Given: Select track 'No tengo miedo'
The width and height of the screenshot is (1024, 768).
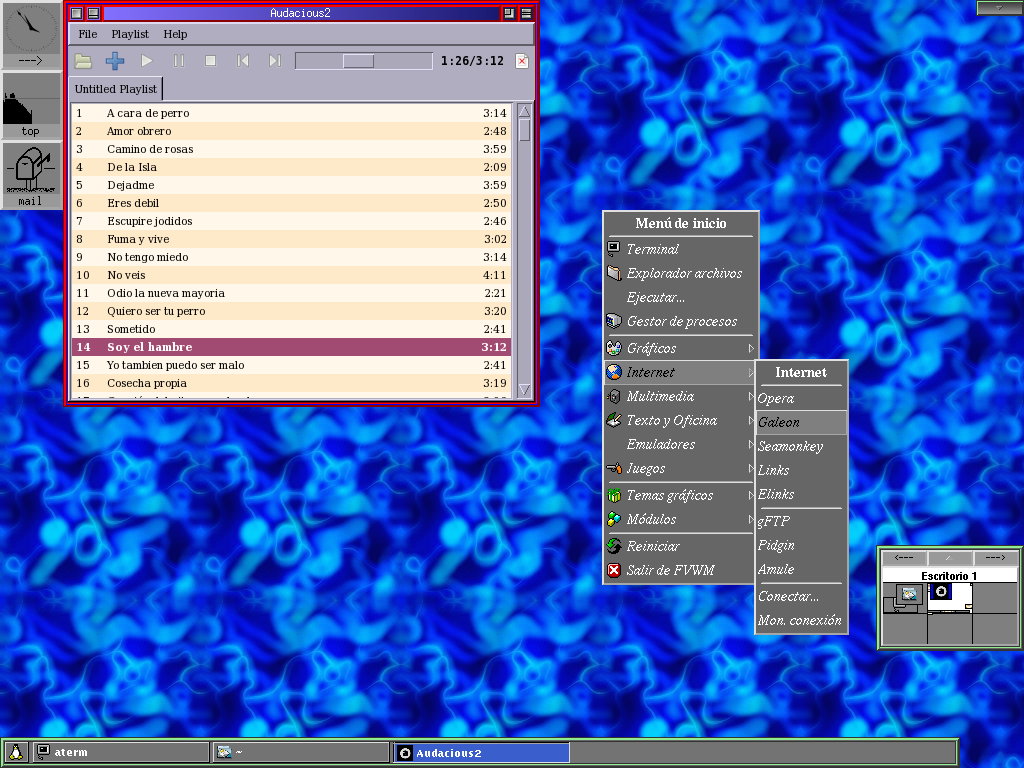Looking at the screenshot, I should tap(291, 257).
